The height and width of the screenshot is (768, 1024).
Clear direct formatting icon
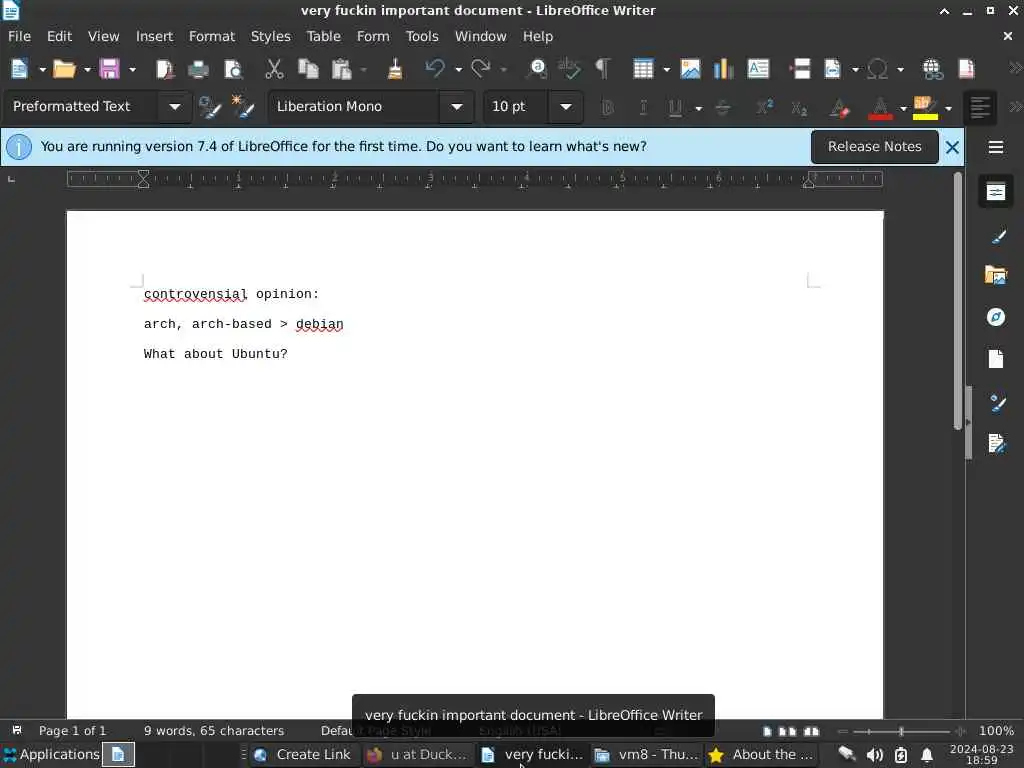(x=840, y=107)
